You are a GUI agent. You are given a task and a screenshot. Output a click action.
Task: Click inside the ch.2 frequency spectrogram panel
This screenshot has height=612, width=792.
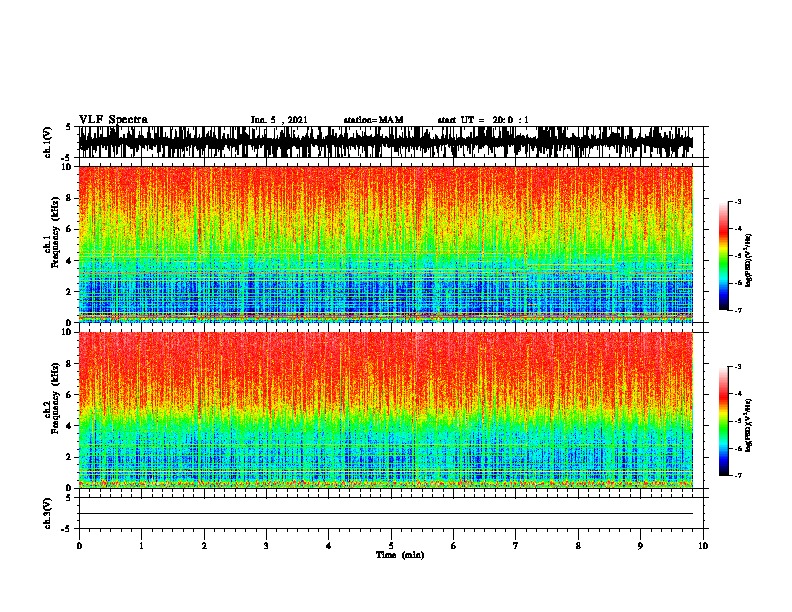[x=386, y=410]
